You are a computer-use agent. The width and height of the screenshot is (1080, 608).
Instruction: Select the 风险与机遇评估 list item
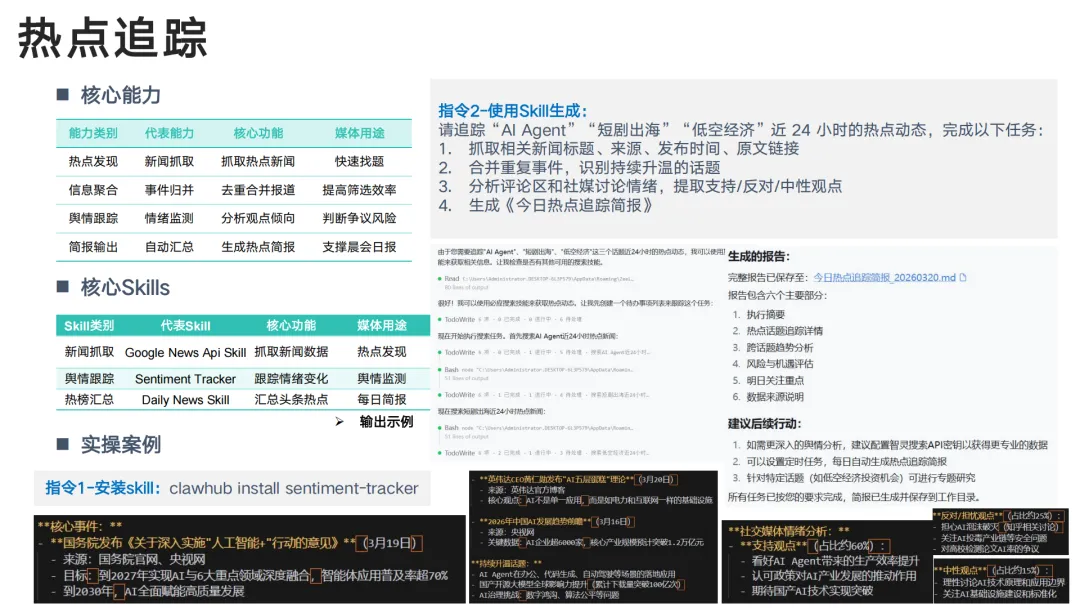click(780, 364)
